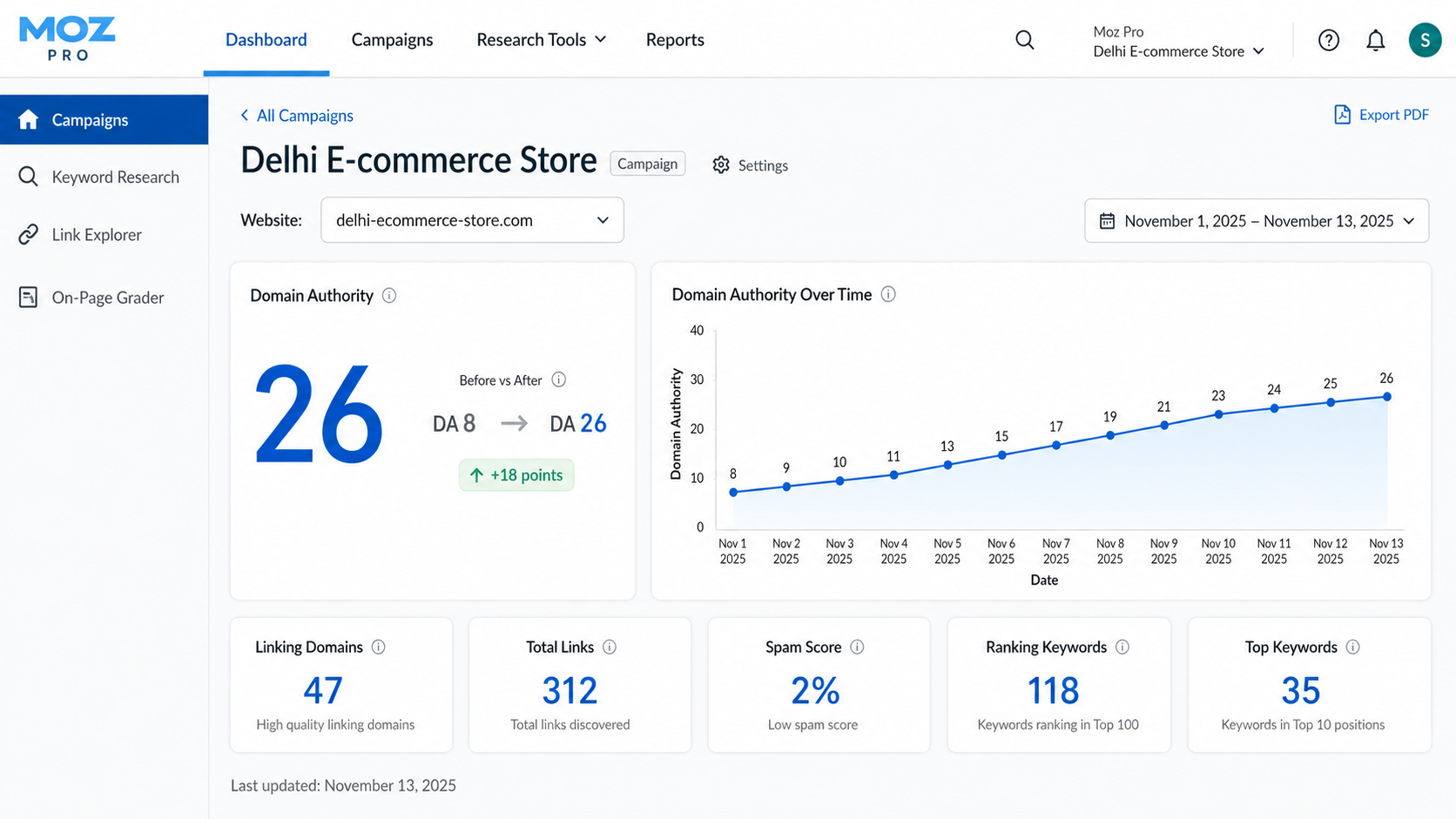The height and width of the screenshot is (819, 1456).
Task: Show the info icon for Total Links
Action: click(x=610, y=647)
